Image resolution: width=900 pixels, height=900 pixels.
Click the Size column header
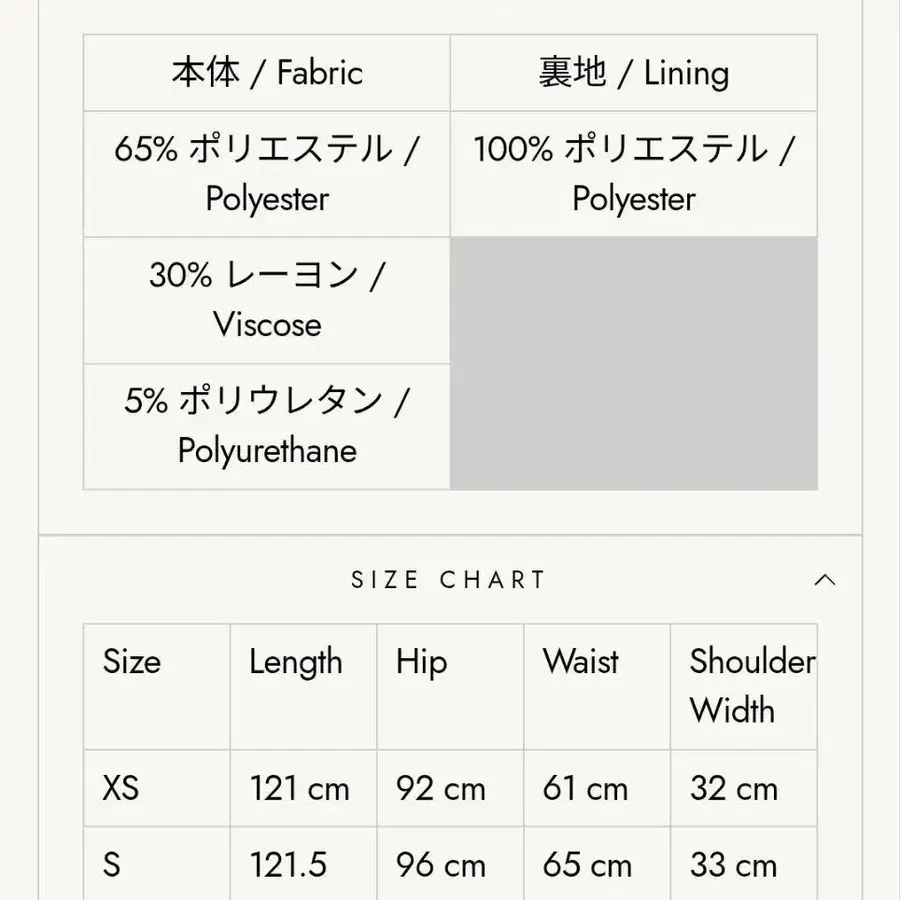(x=132, y=662)
